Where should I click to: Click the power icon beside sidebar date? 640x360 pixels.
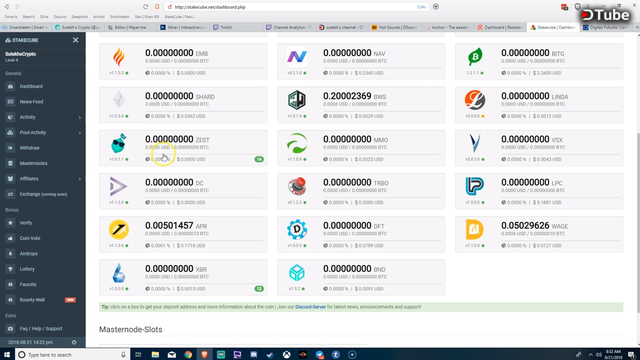pos(74,342)
